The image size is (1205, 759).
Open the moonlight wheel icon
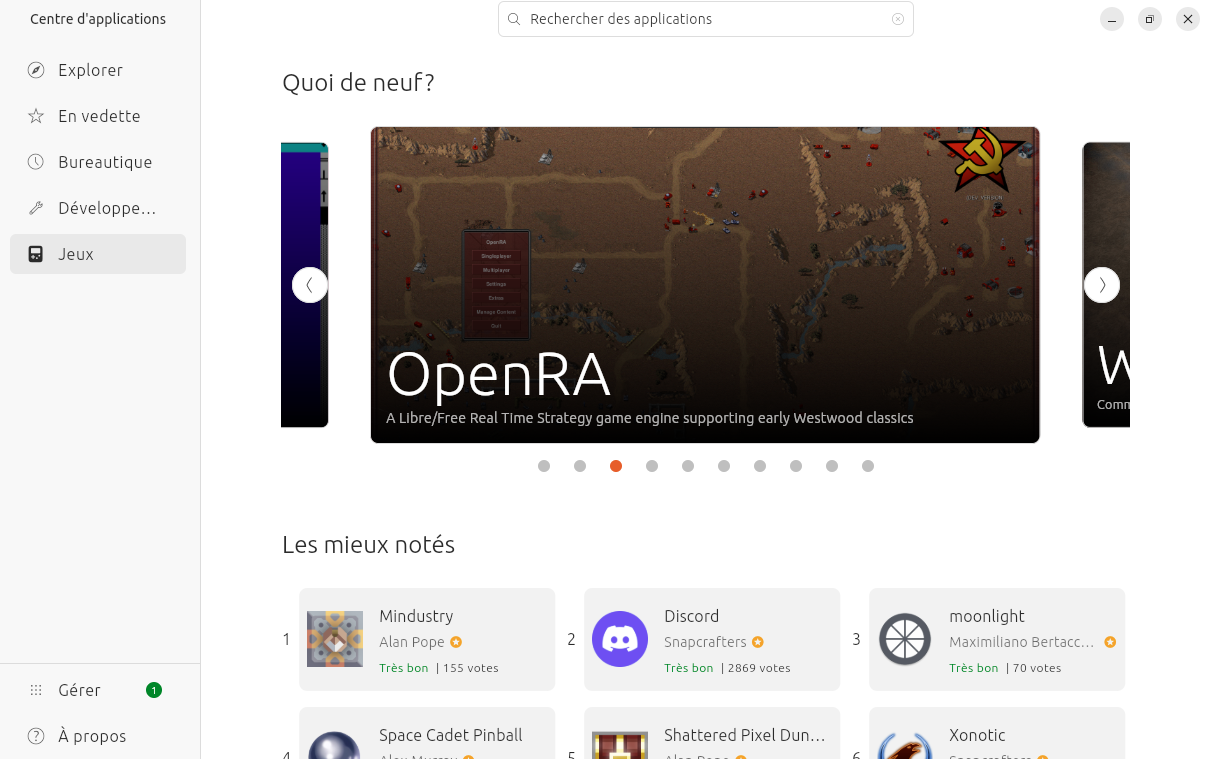pos(905,639)
